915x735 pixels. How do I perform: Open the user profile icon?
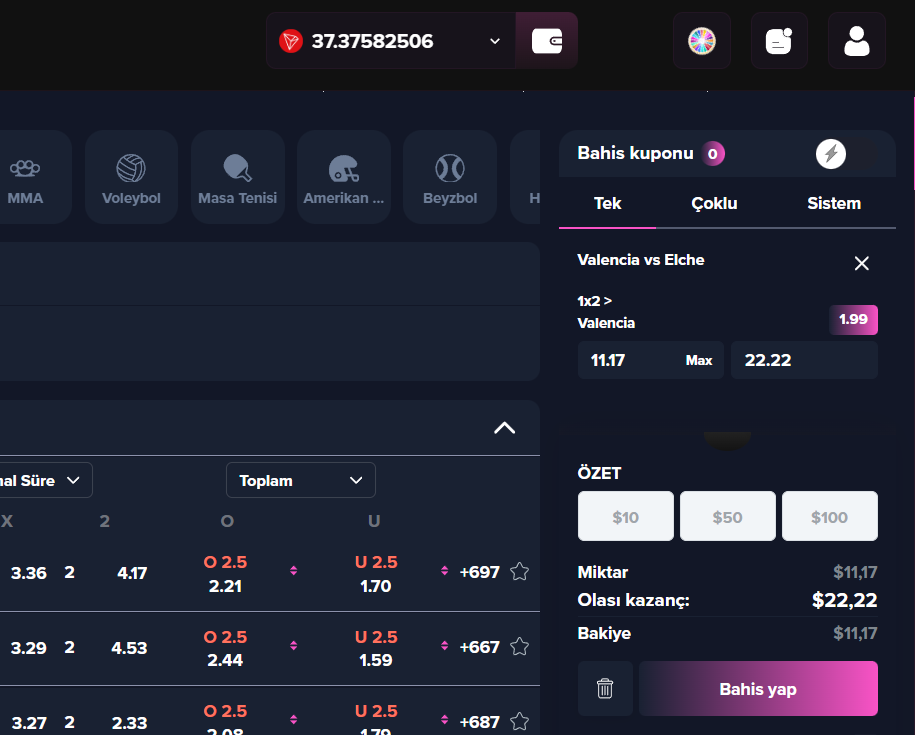[x=857, y=41]
